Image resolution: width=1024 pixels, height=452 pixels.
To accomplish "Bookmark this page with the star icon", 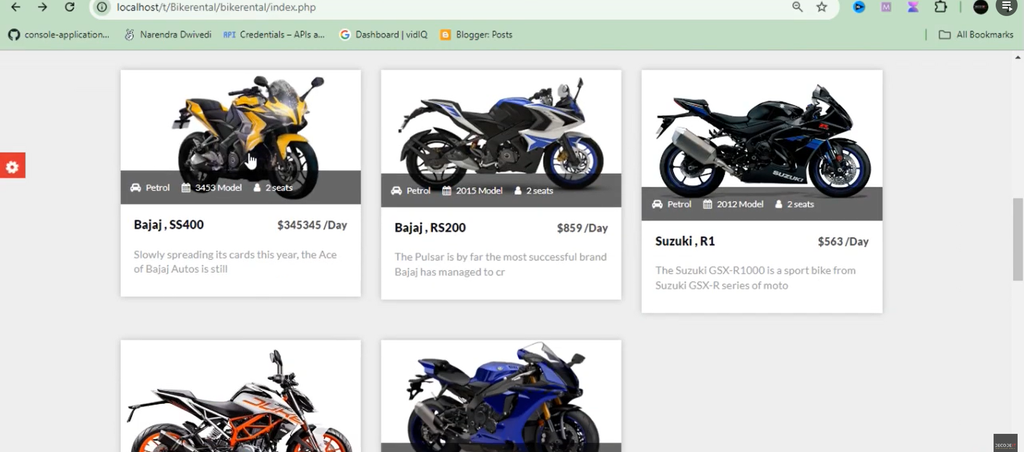I will click(x=822, y=7).
